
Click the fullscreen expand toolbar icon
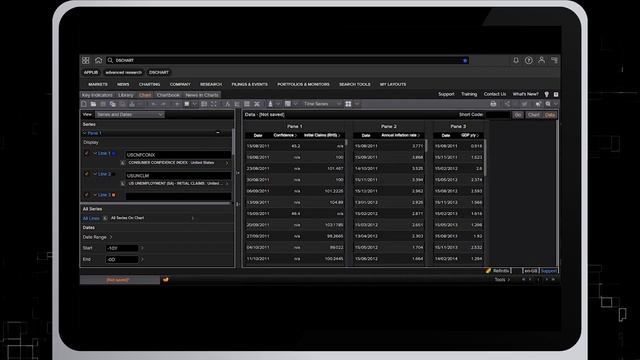tap(213, 104)
